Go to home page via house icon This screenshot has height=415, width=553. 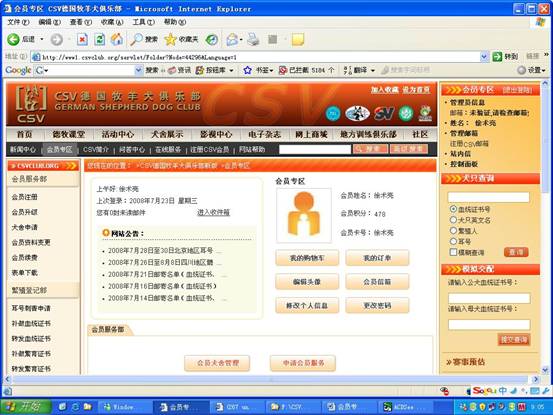[x=117, y=39]
